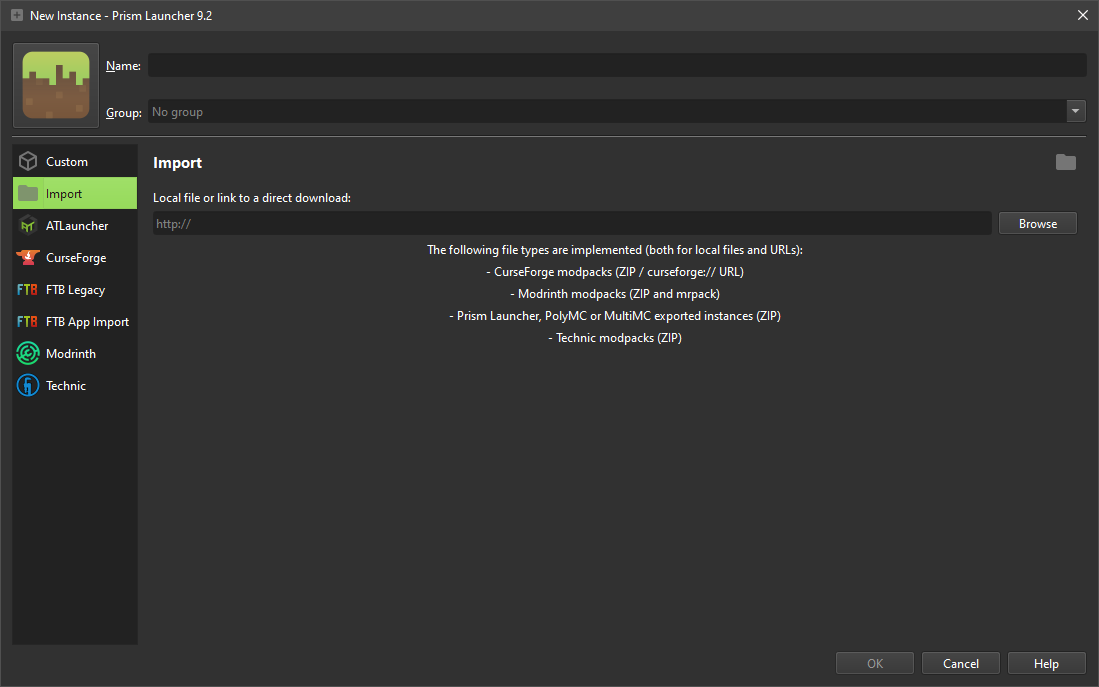Click the Group: label

pos(124,113)
